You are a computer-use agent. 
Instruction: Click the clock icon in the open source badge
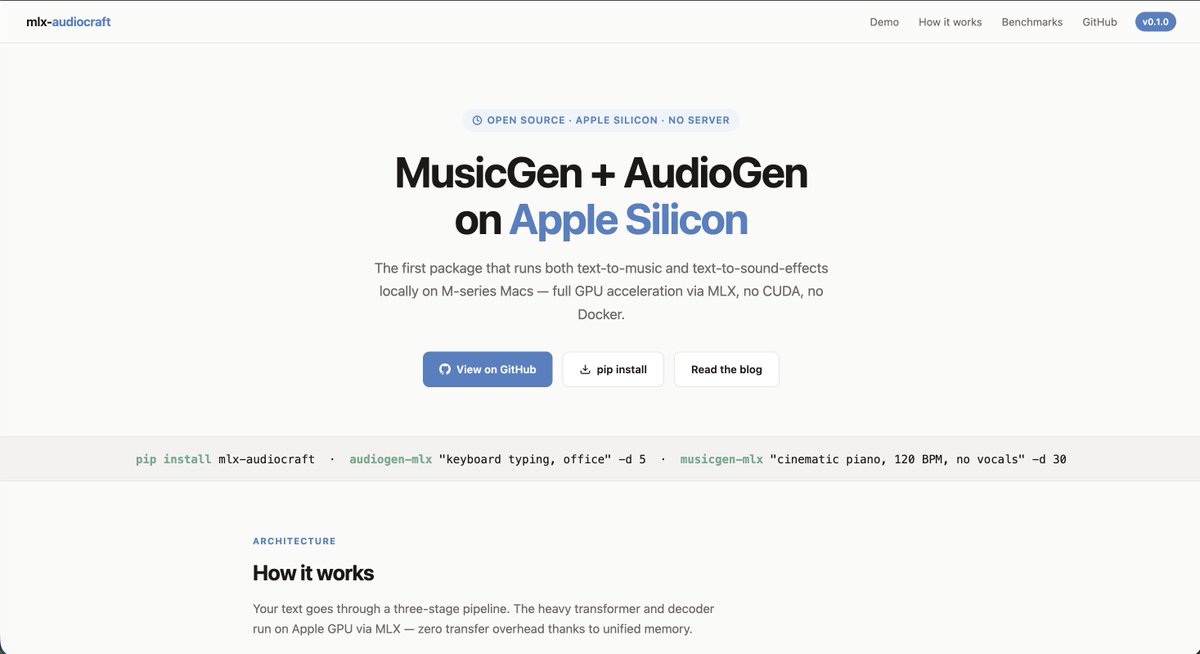477,120
